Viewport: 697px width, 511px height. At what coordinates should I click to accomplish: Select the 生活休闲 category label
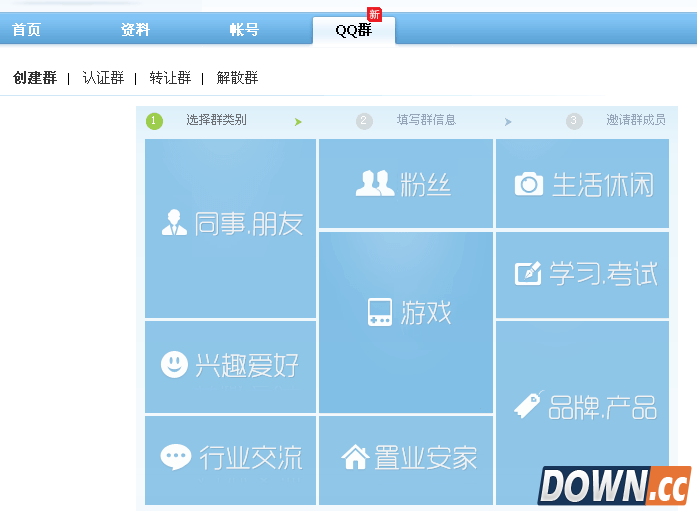coord(603,184)
